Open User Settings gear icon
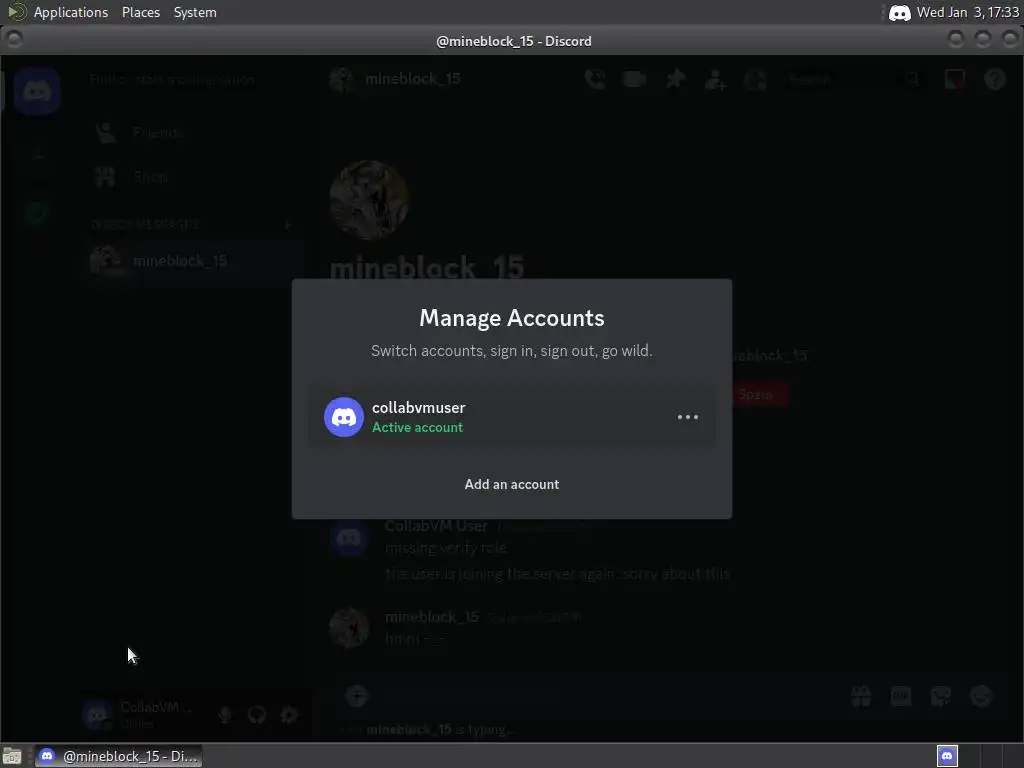The height and width of the screenshot is (768, 1024). [289, 714]
